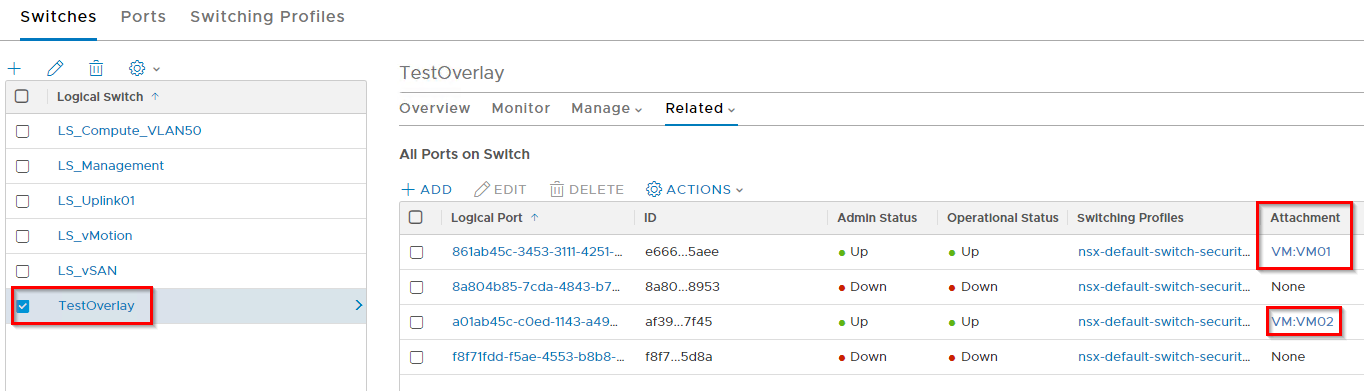Viewport: 1364px width, 391px height.
Task: Open the ACTIONS dropdown in ports toolbar
Action: pos(695,189)
